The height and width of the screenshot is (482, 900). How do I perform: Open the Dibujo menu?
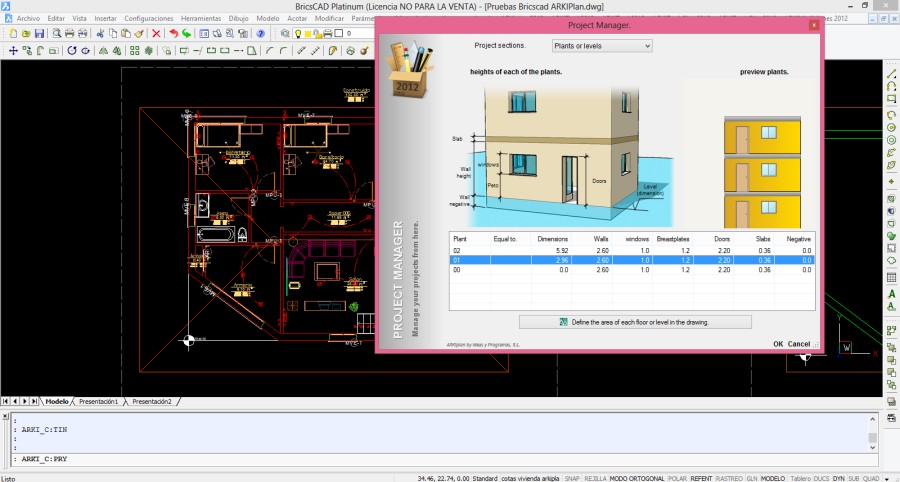coord(238,18)
